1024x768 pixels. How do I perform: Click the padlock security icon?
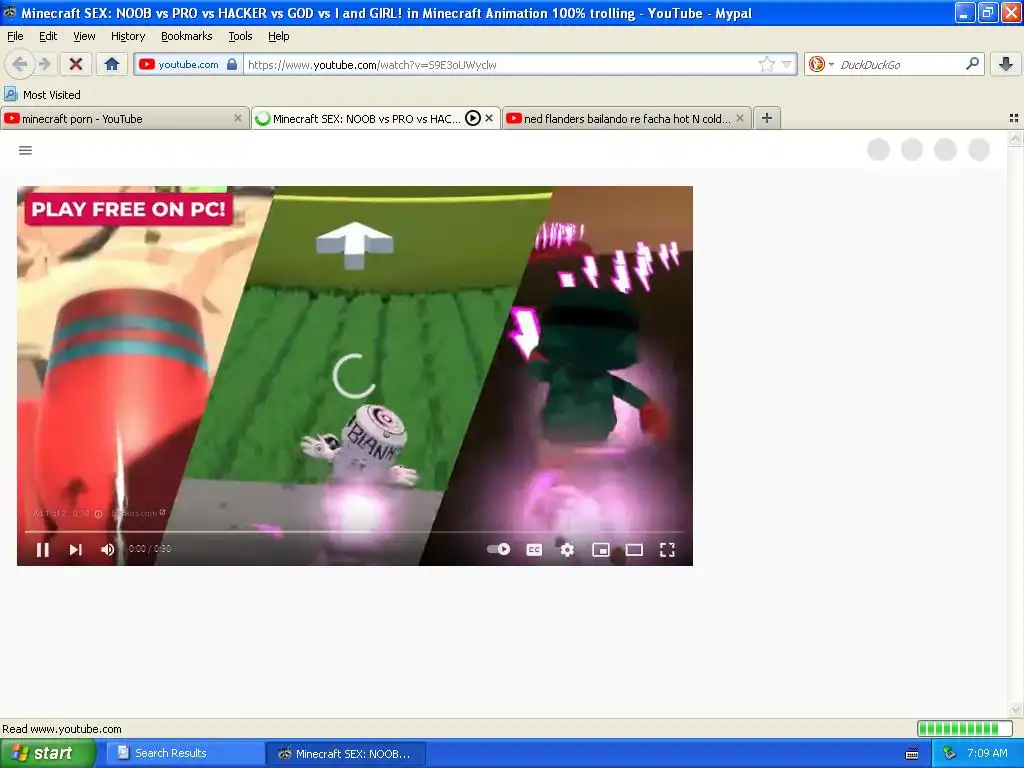(232, 64)
